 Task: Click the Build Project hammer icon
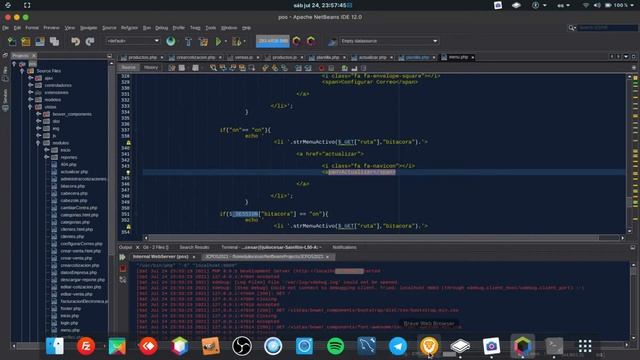click(188, 41)
